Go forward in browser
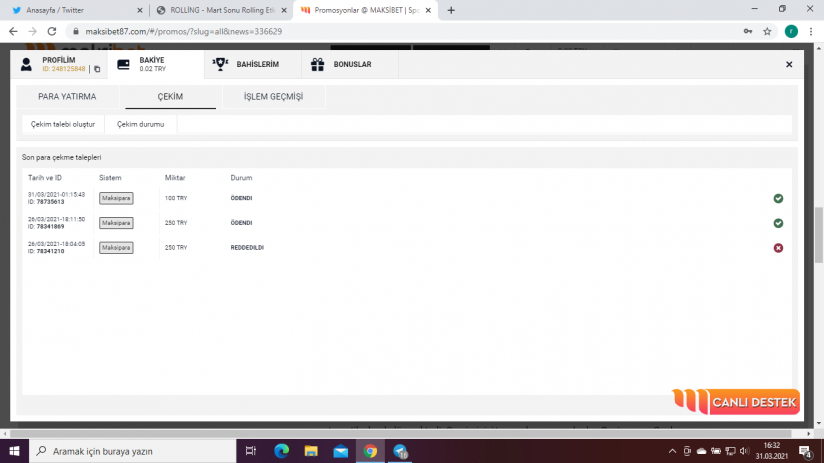This screenshot has height=463, width=824. point(33,32)
